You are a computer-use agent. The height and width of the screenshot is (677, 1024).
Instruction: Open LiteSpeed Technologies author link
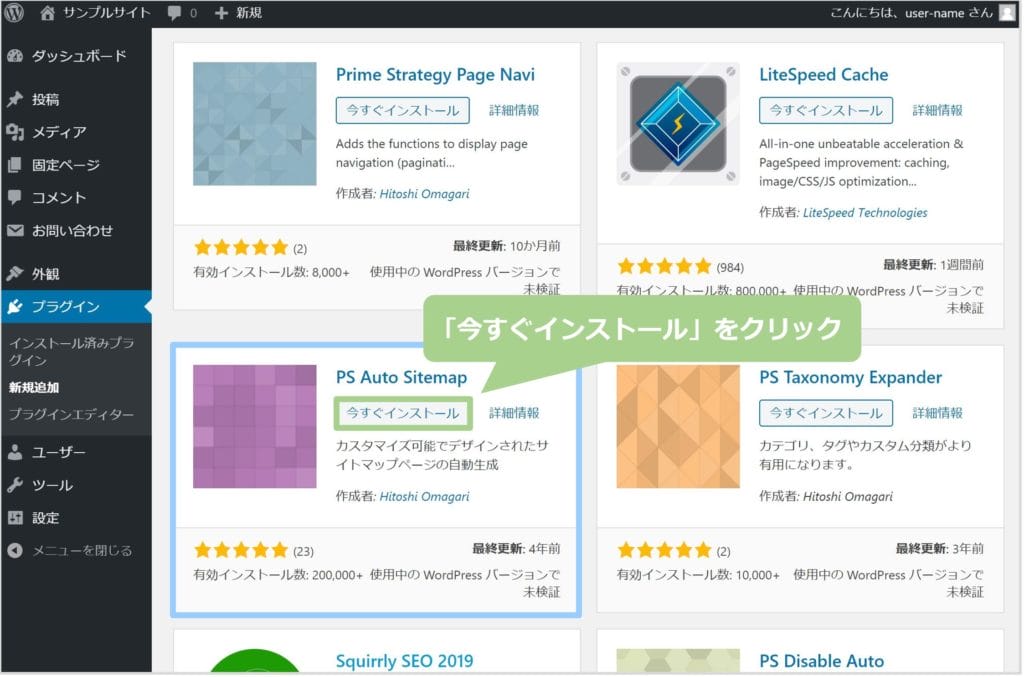coord(865,213)
